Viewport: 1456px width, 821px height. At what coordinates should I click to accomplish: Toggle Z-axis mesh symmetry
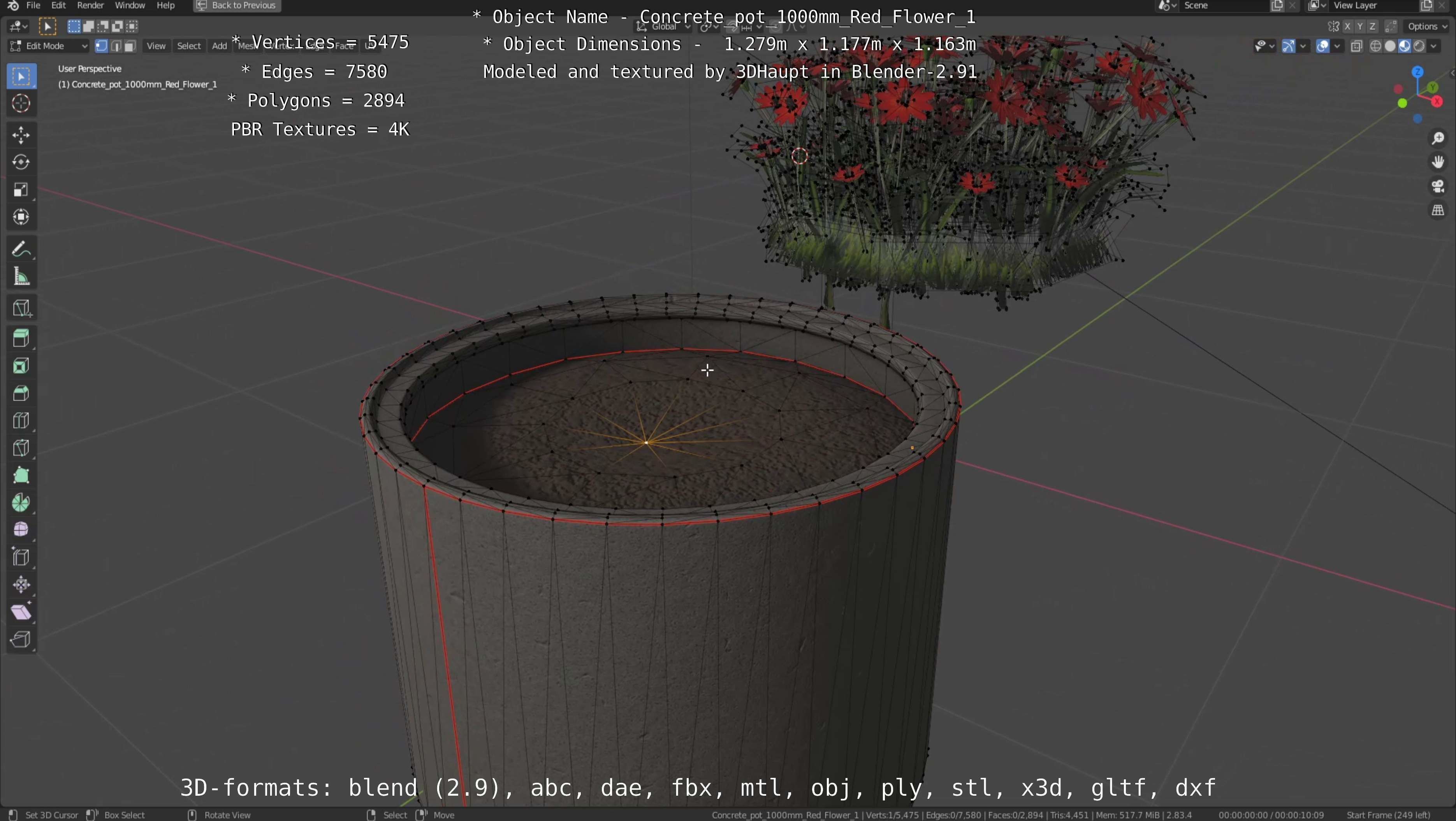[1372, 26]
